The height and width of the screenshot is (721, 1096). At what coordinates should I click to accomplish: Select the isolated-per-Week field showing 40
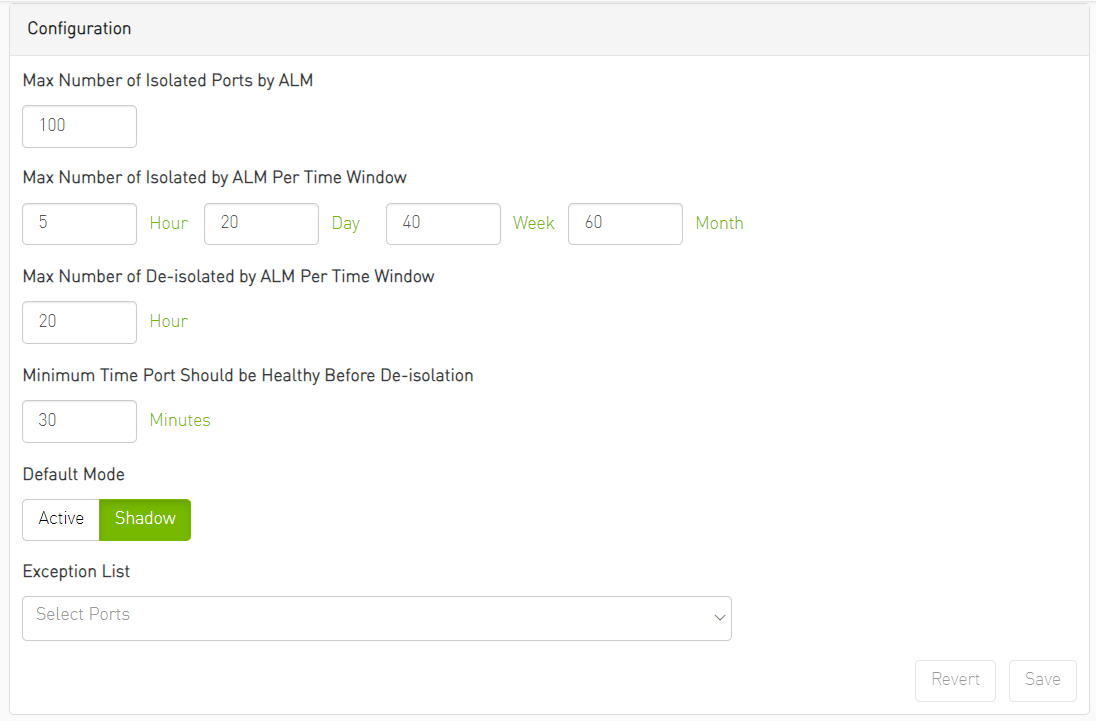pos(443,223)
